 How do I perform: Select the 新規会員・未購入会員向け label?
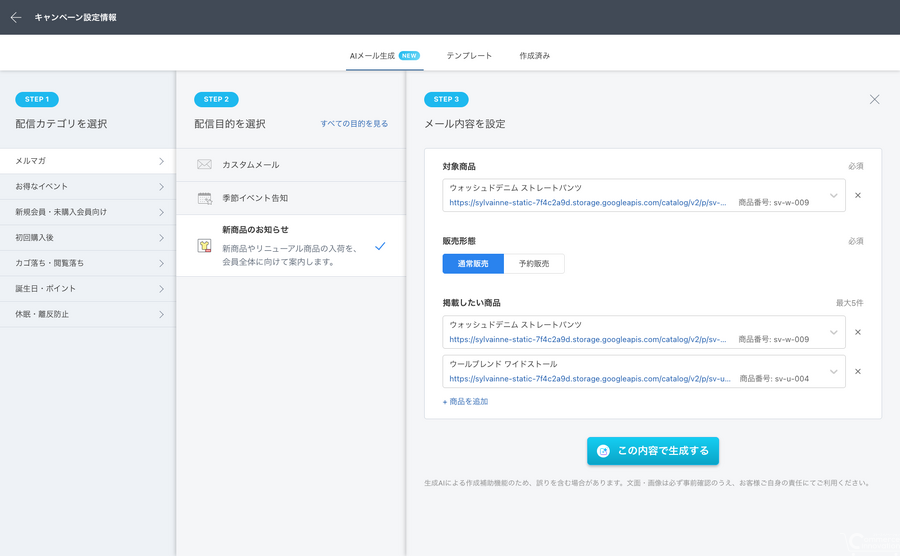point(61,212)
